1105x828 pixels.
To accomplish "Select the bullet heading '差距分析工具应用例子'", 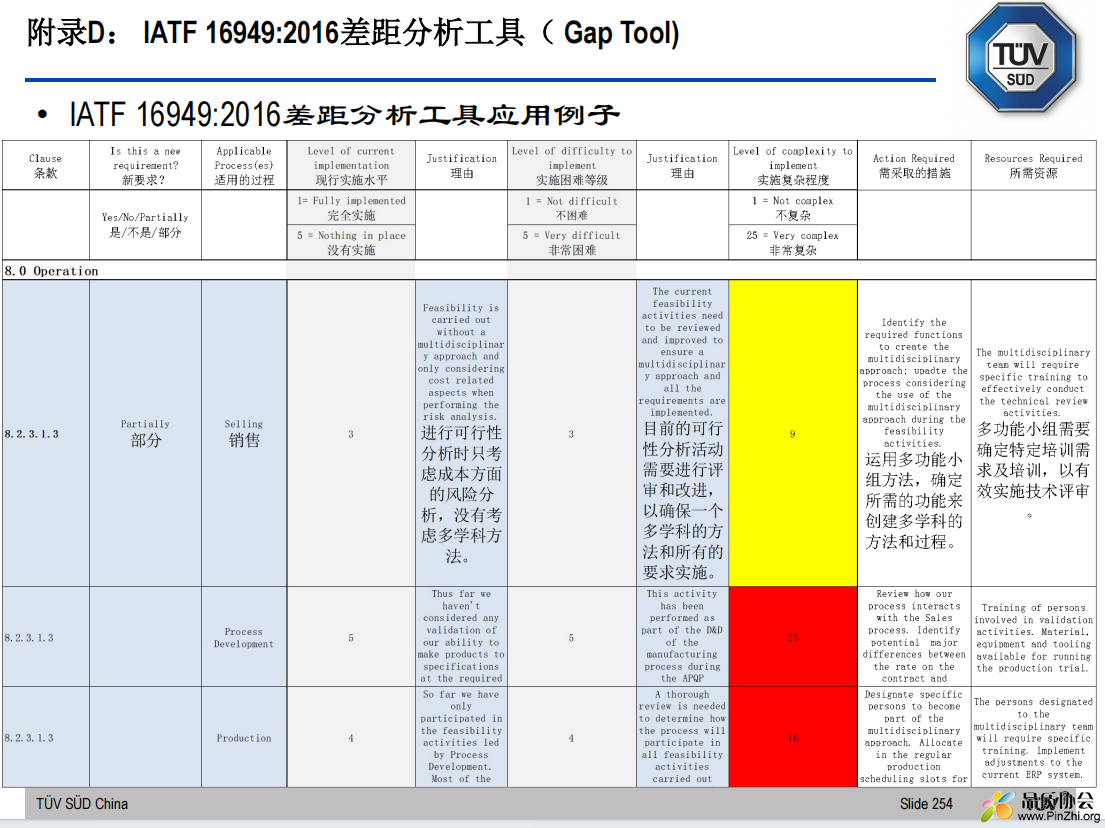I will [451, 114].
